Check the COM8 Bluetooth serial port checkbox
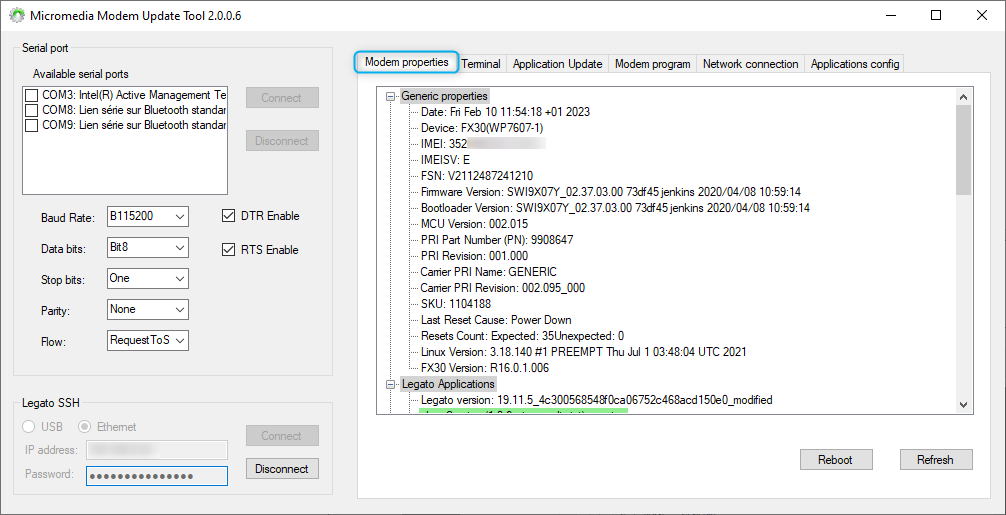The height and width of the screenshot is (515, 1006). [32, 111]
